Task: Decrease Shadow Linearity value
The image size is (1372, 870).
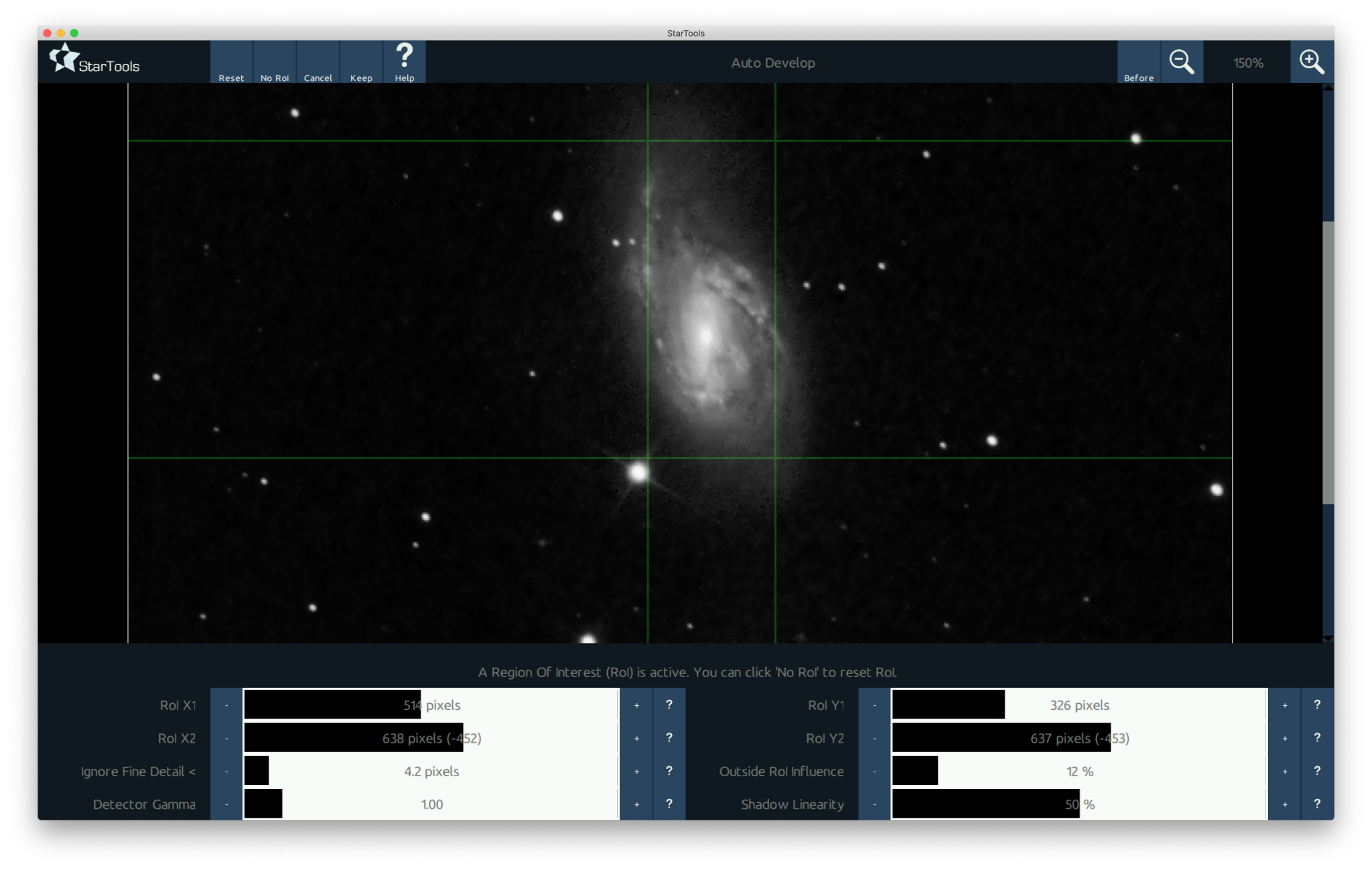Action: coord(874,804)
